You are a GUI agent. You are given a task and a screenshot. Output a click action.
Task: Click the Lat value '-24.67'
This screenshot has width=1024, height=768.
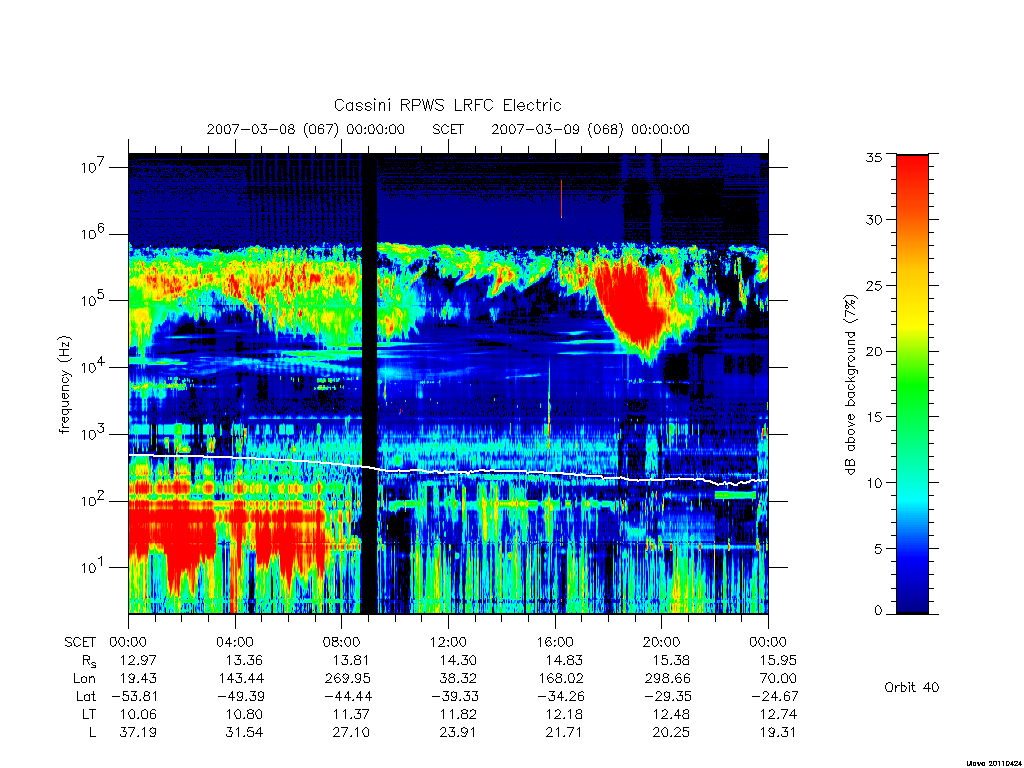coord(774,696)
